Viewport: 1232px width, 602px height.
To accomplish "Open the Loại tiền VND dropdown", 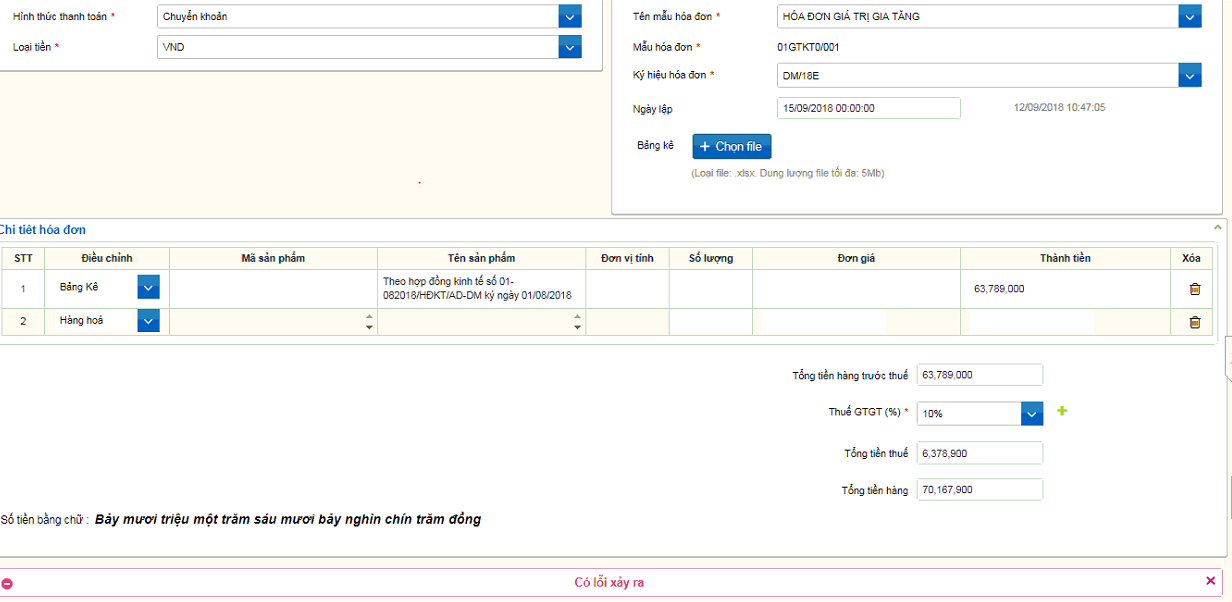I will [x=569, y=47].
